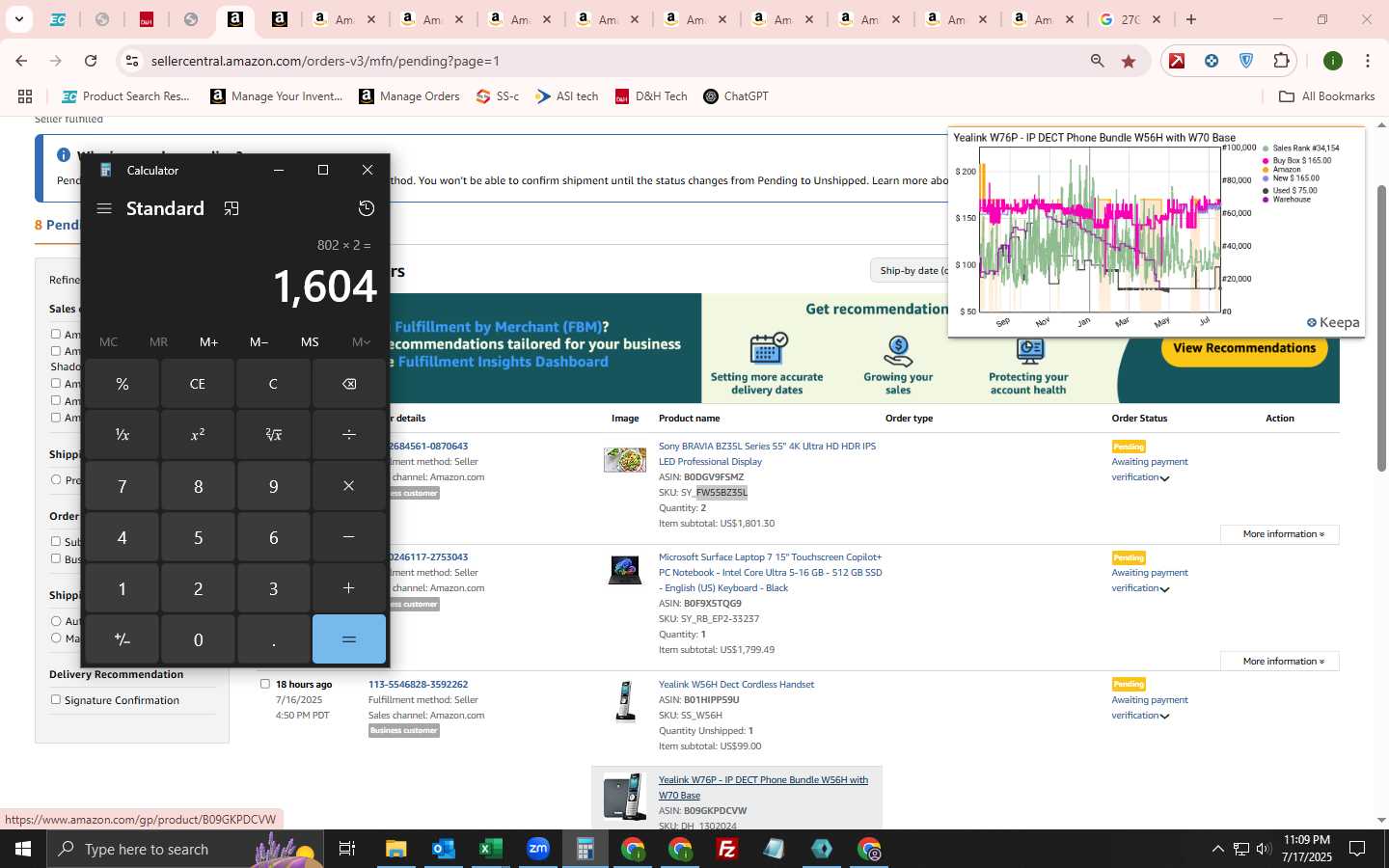Open the notification center icon
Image resolution: width=1389 pixels, height=868 pixels.
pyautogui.click(x=1357, y=849)
